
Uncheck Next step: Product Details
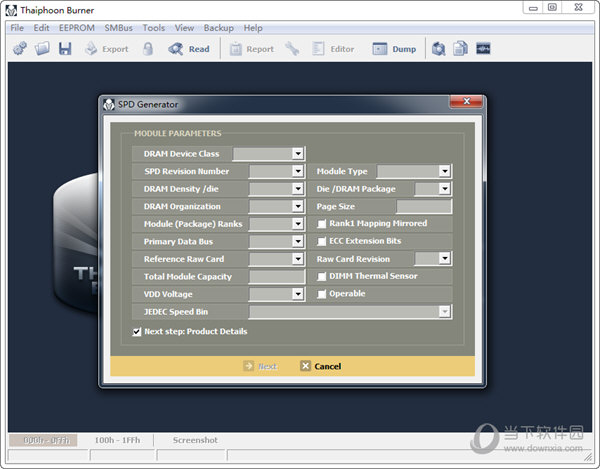pyautogui.click(x=137, y=332)
